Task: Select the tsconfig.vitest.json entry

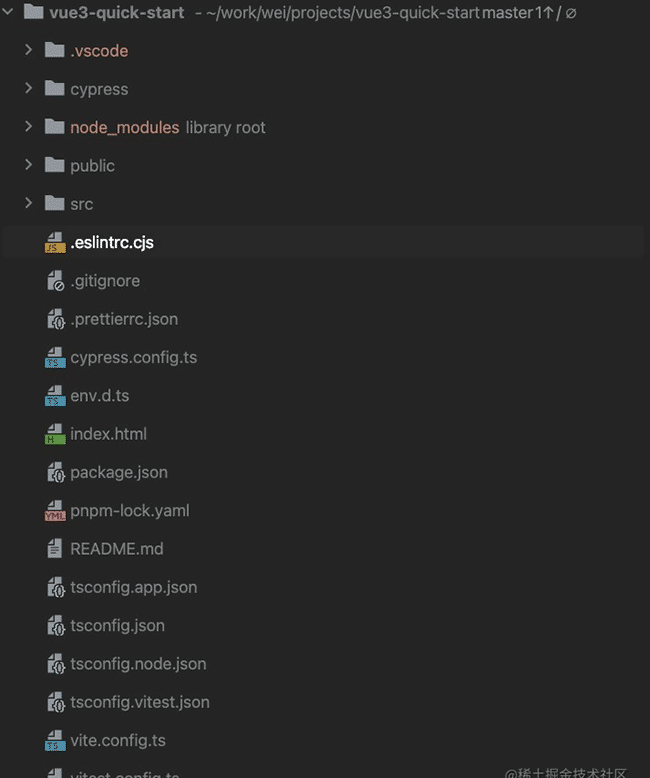Action: tap(140, 703)
